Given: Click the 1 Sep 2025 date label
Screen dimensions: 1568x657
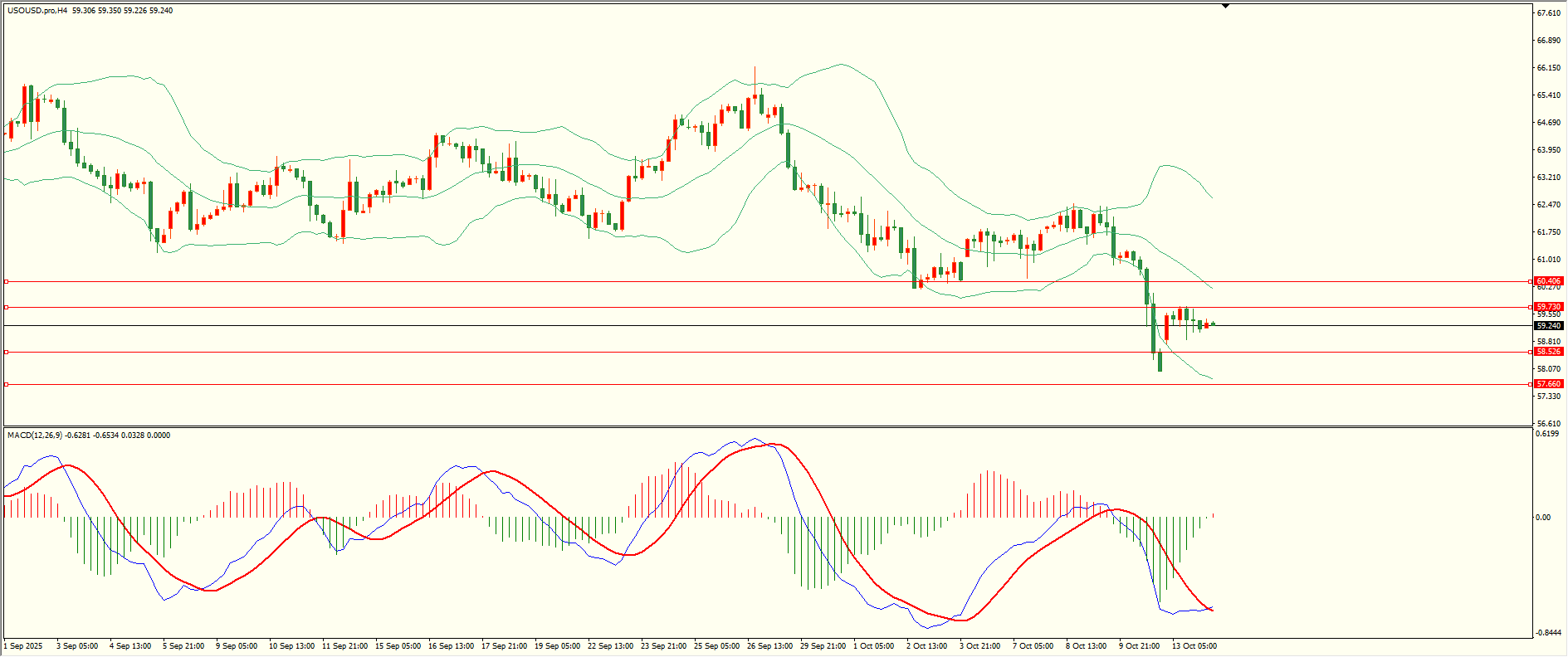Looking at the screenshot, I should click(23, 646).
